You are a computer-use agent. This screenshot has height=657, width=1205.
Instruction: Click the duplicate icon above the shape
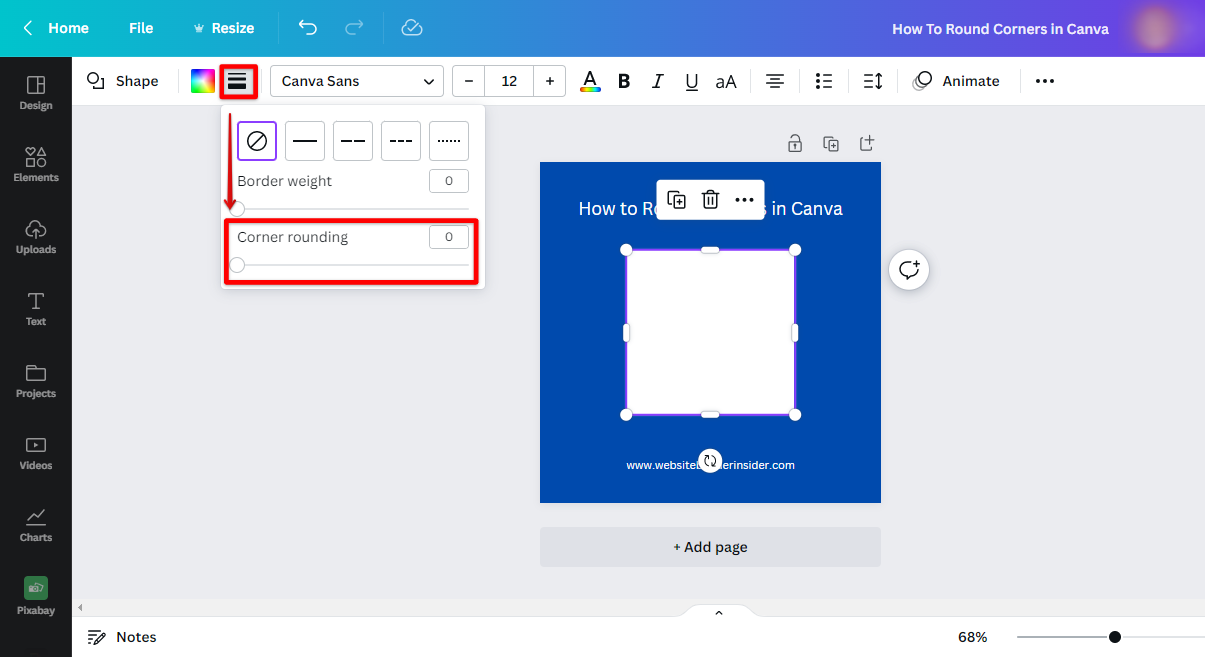click(676, 200)
